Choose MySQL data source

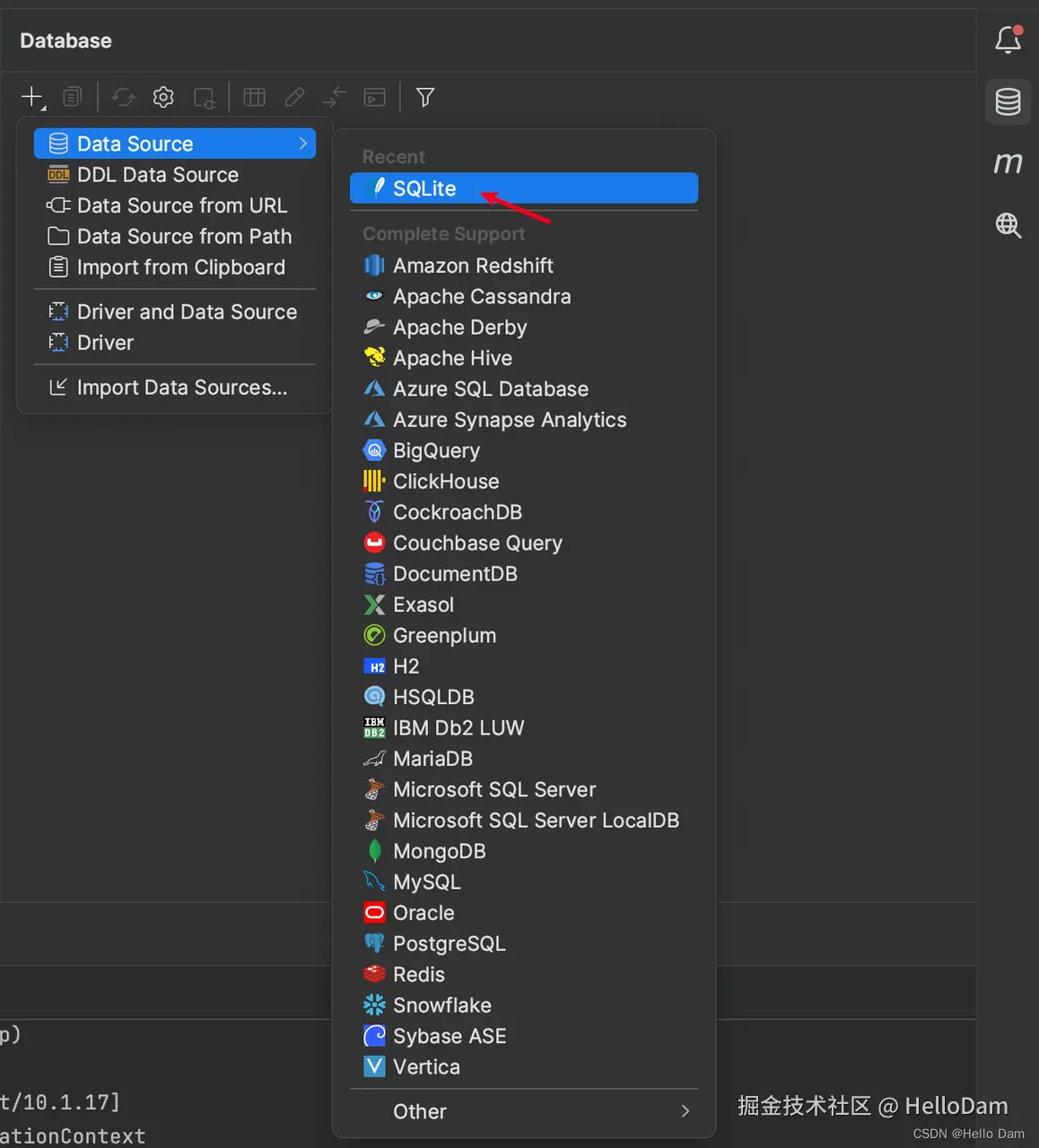click(x=427, y=883)
